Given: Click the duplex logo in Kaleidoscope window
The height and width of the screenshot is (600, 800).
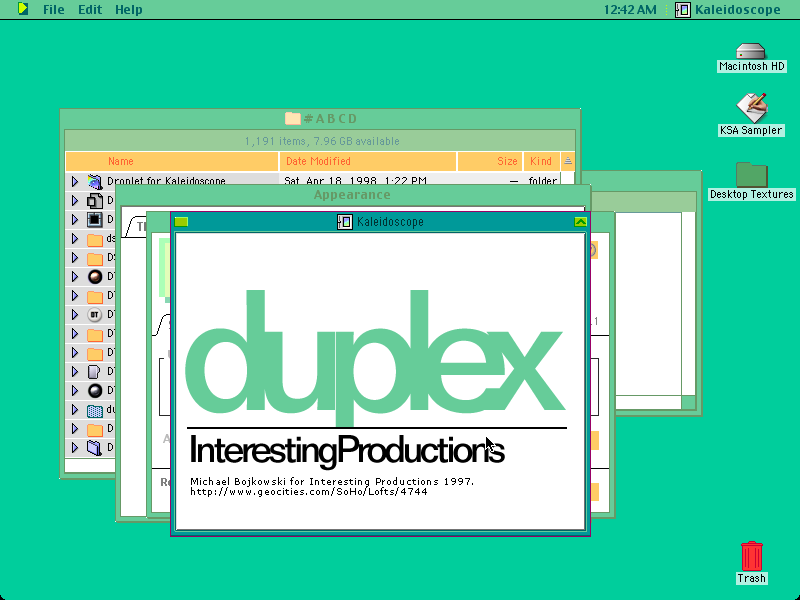Looking at the screenshot, I should point(376,357).
